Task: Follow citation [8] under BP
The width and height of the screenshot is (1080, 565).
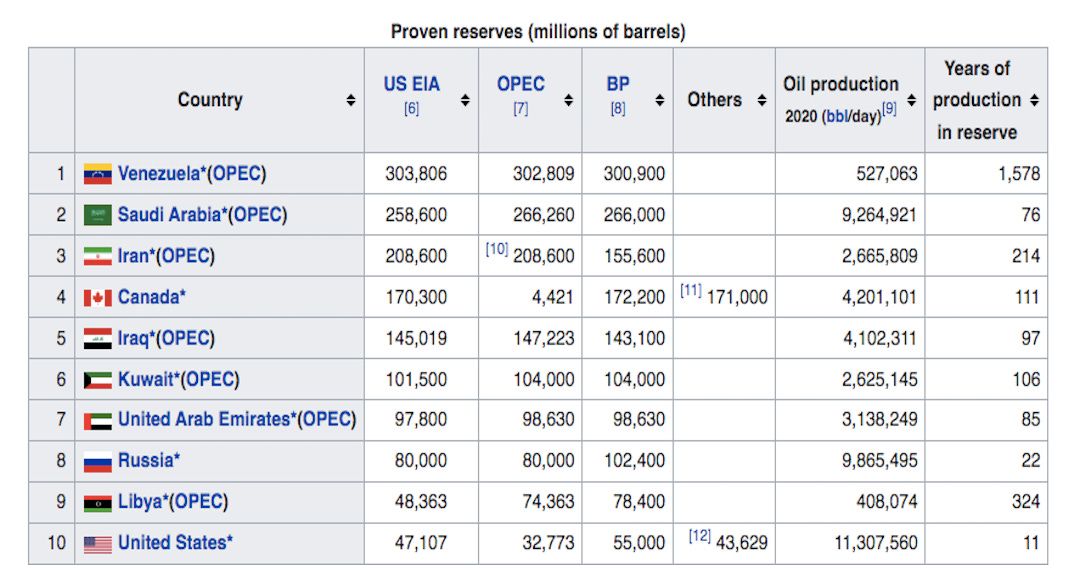Action: [618, 109]
